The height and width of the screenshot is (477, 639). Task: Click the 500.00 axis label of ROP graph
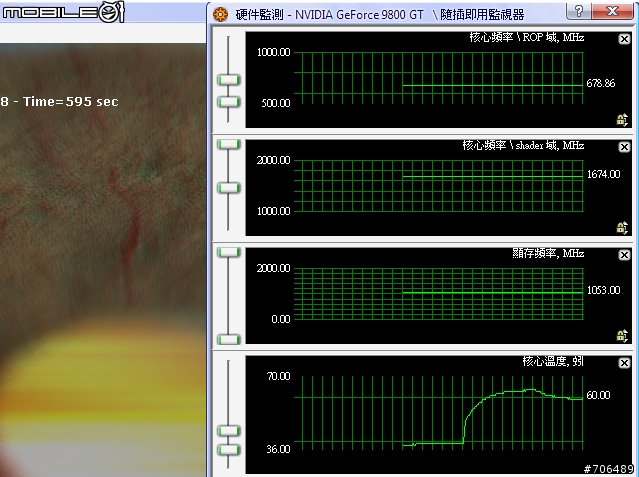tap(276, 103)
